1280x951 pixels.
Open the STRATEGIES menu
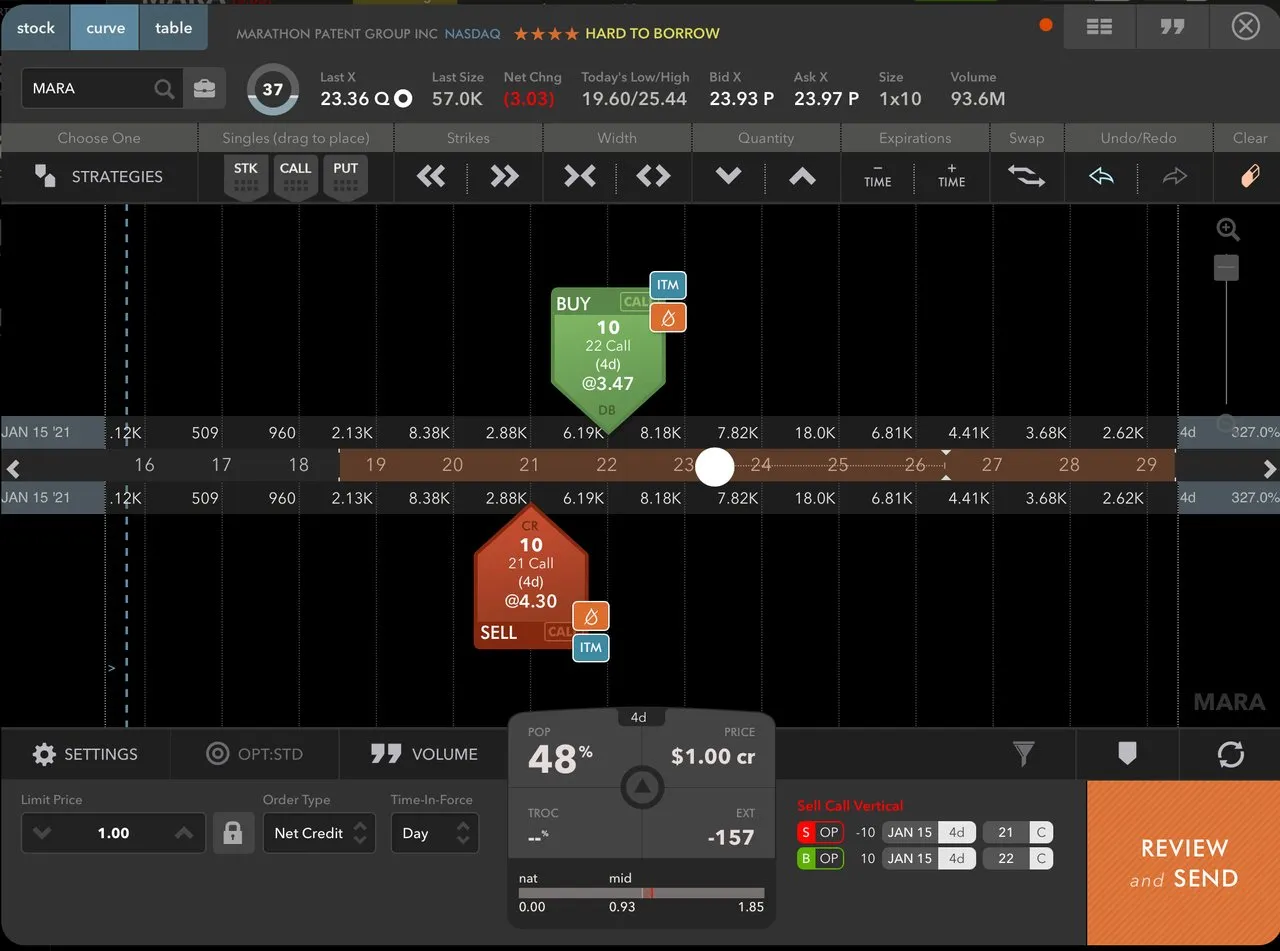pyautogui.click(x=98, y=176)
